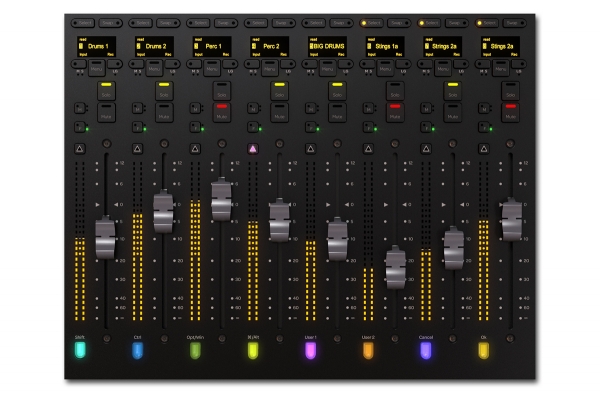Open the Menu button under Drums 2
The image size is (600, 397).
154,68
